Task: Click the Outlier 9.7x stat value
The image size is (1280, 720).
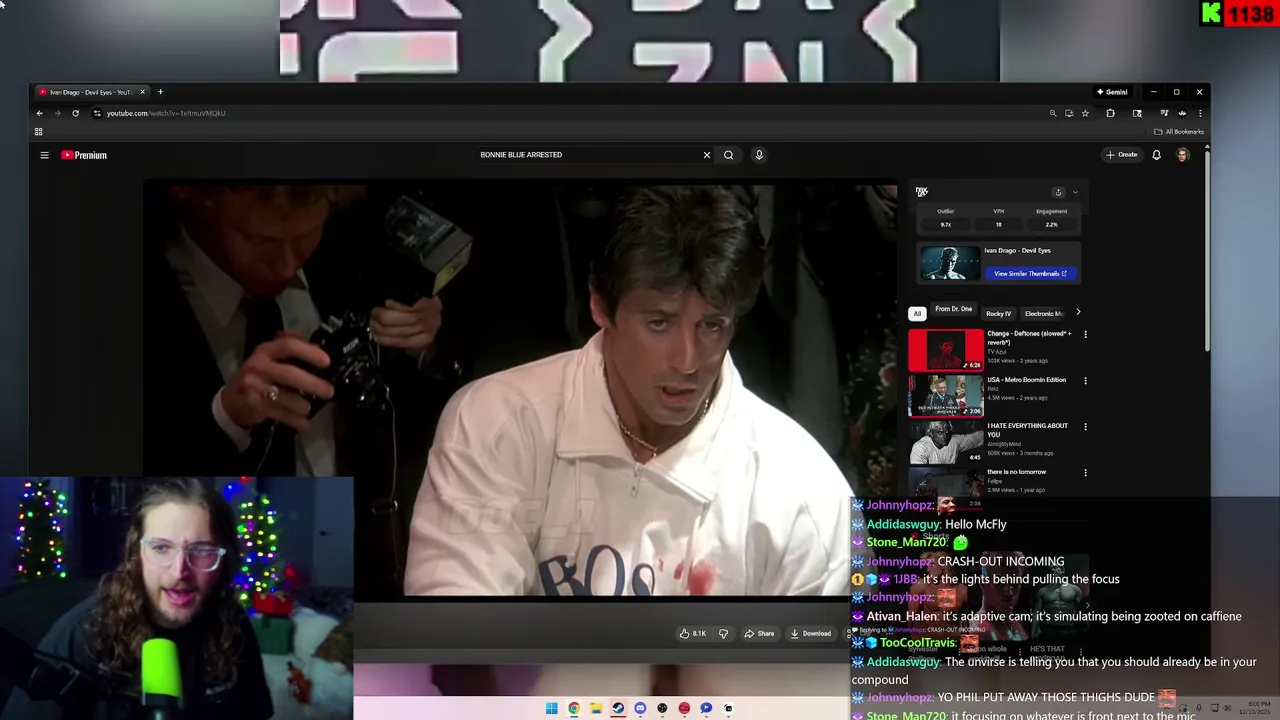Action: pos(945,225)
